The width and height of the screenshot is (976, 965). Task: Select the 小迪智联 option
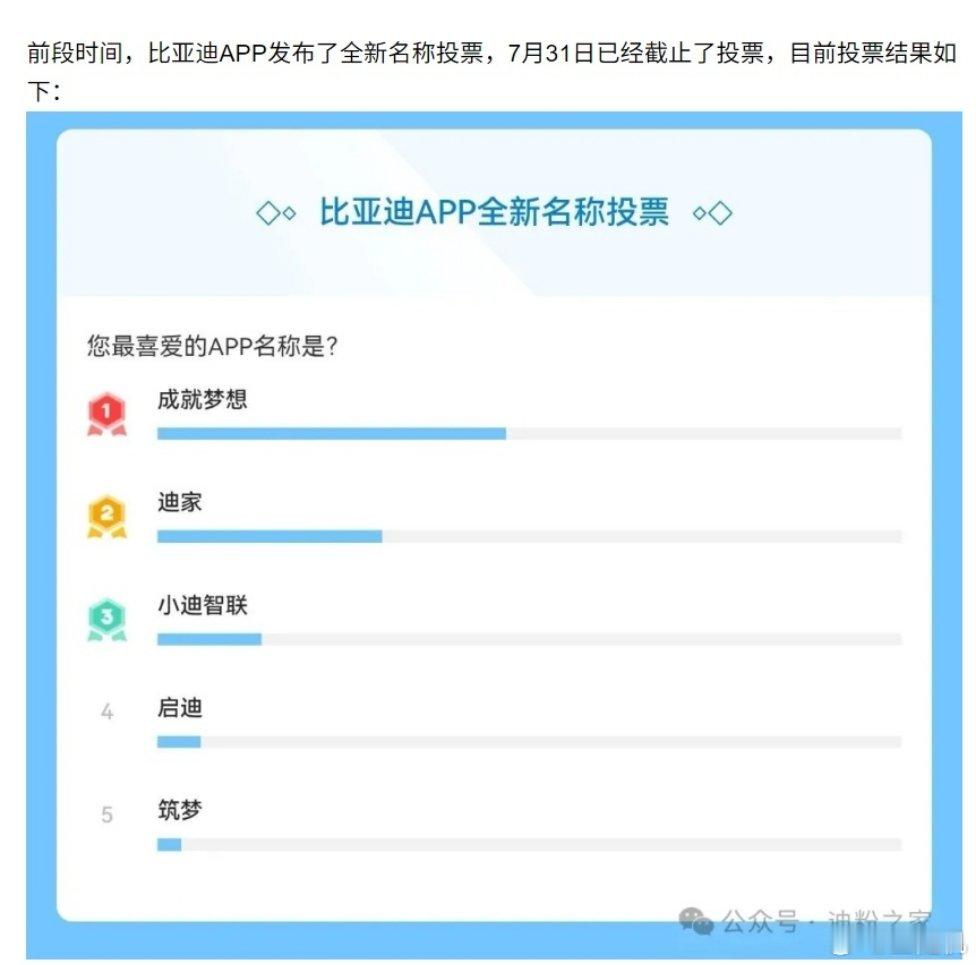point(202,605)
